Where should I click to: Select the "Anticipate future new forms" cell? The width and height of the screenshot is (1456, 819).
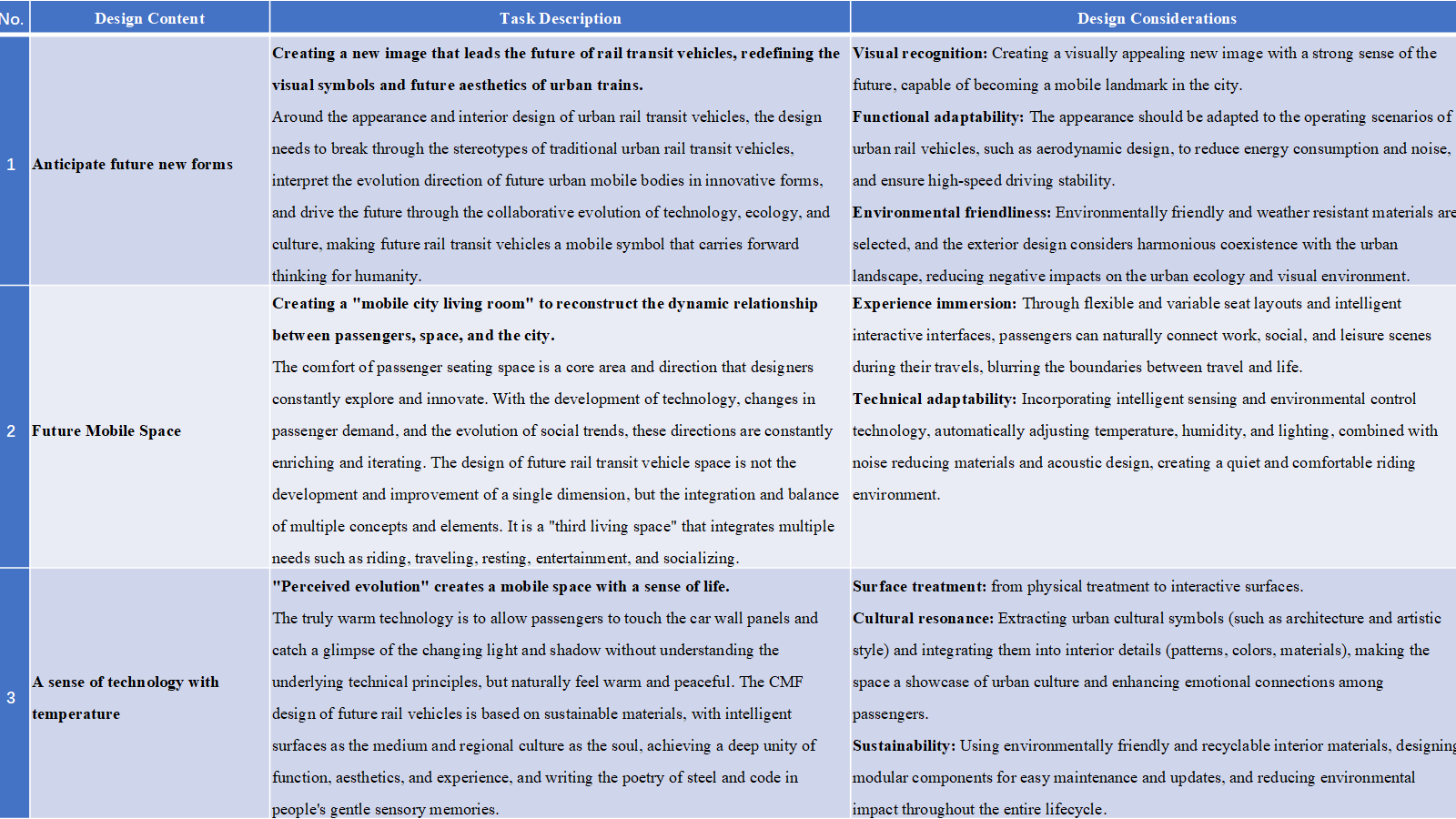(x=133, y=165)
